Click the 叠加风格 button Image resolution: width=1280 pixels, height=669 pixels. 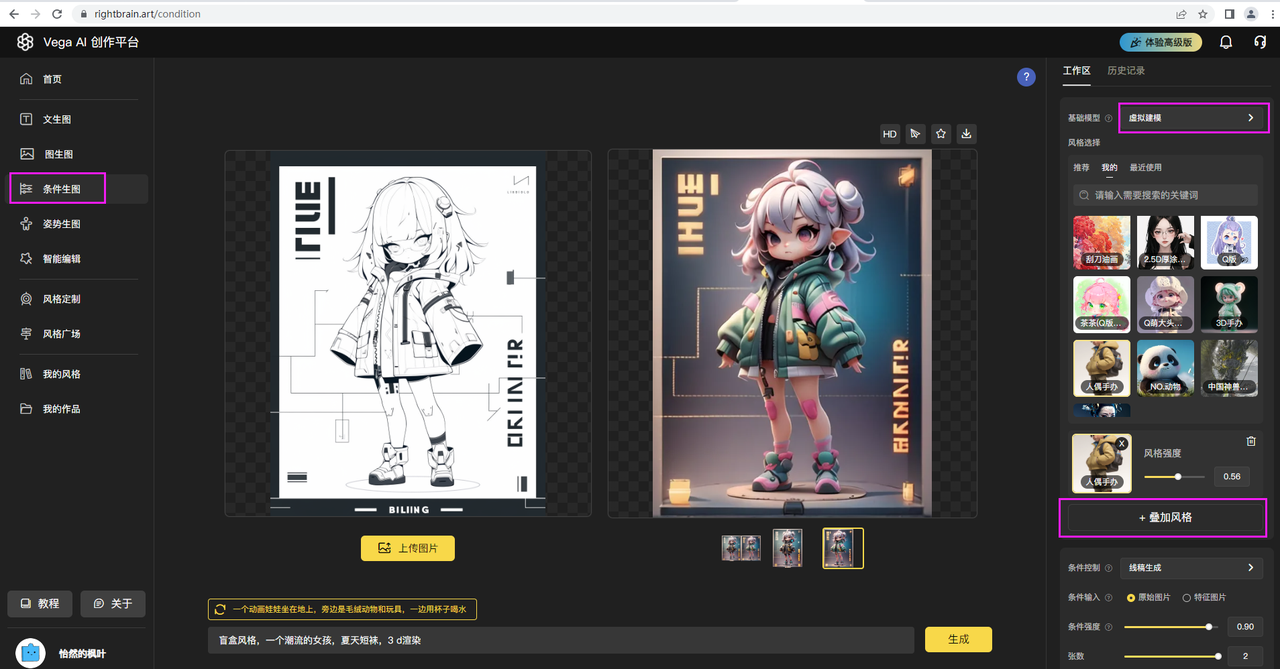tap(1166, 518)
